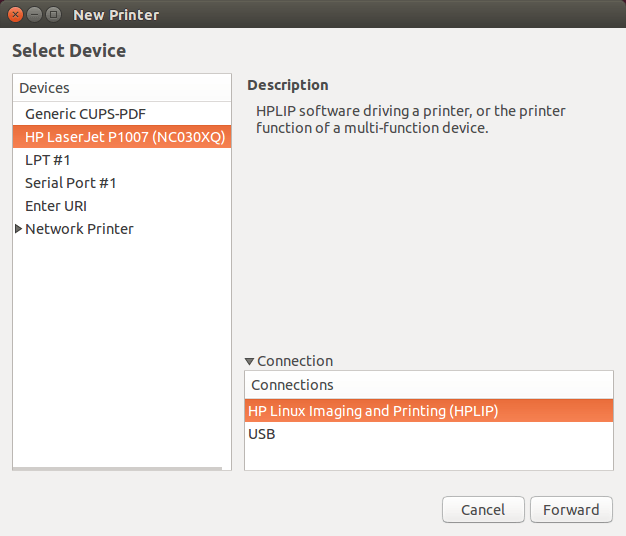Expand the Network Printer tree arrow

click(18, 229)
